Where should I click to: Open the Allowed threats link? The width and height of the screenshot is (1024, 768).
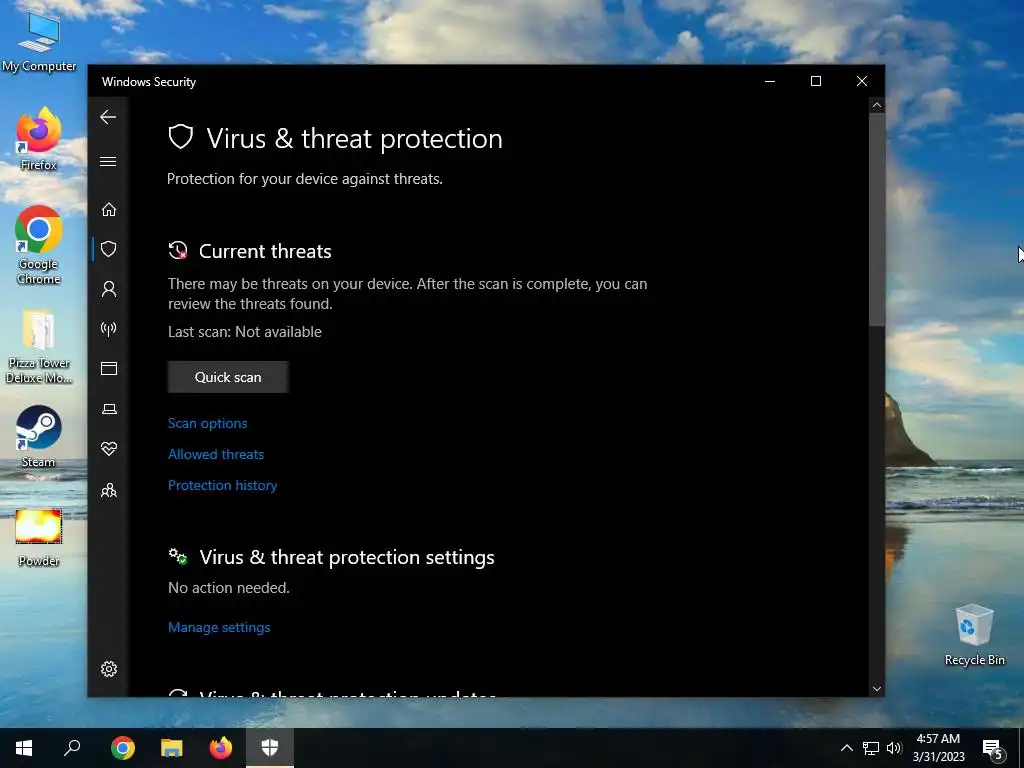coord(216,455)
